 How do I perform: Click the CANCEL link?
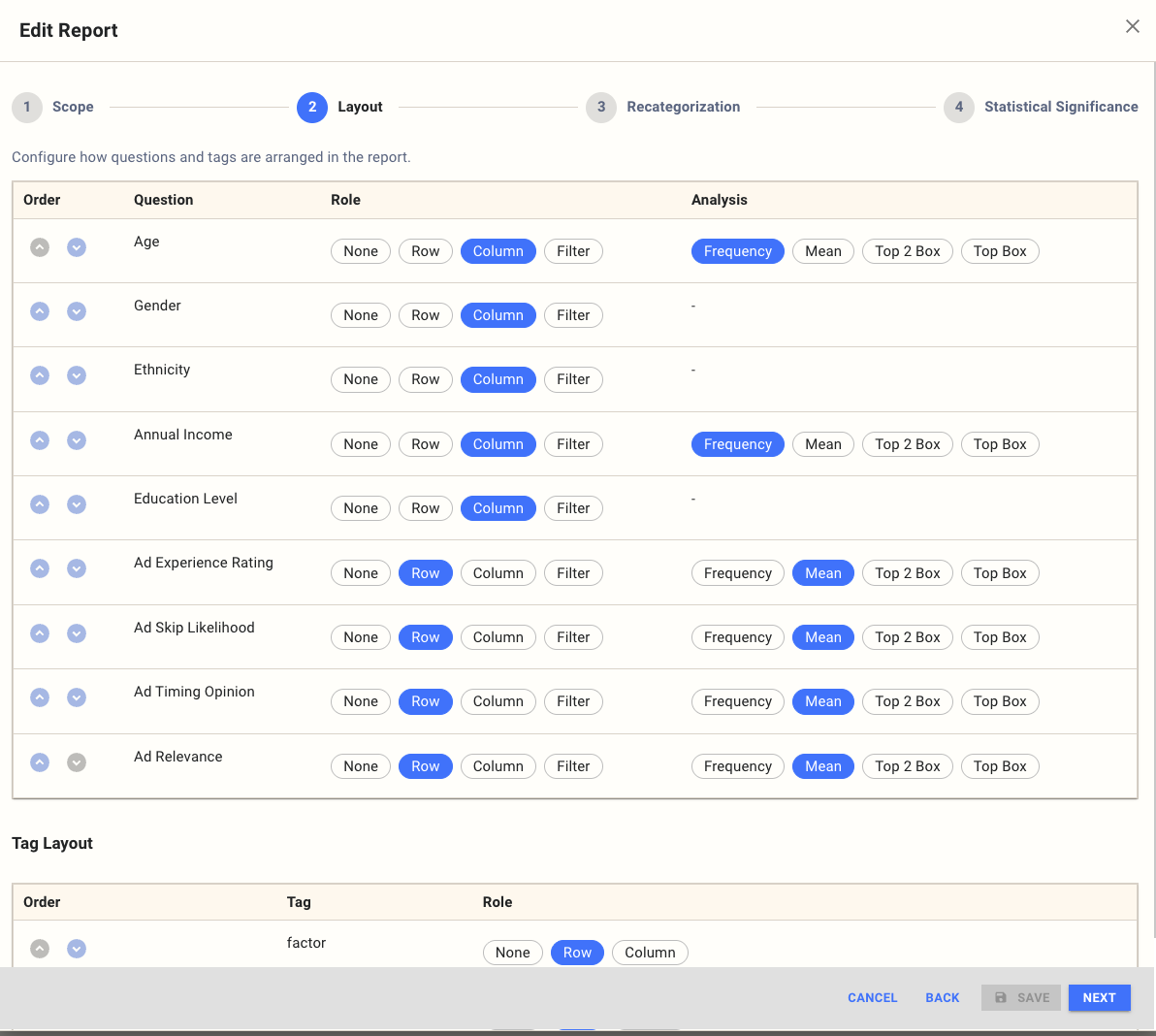point(871,997)
